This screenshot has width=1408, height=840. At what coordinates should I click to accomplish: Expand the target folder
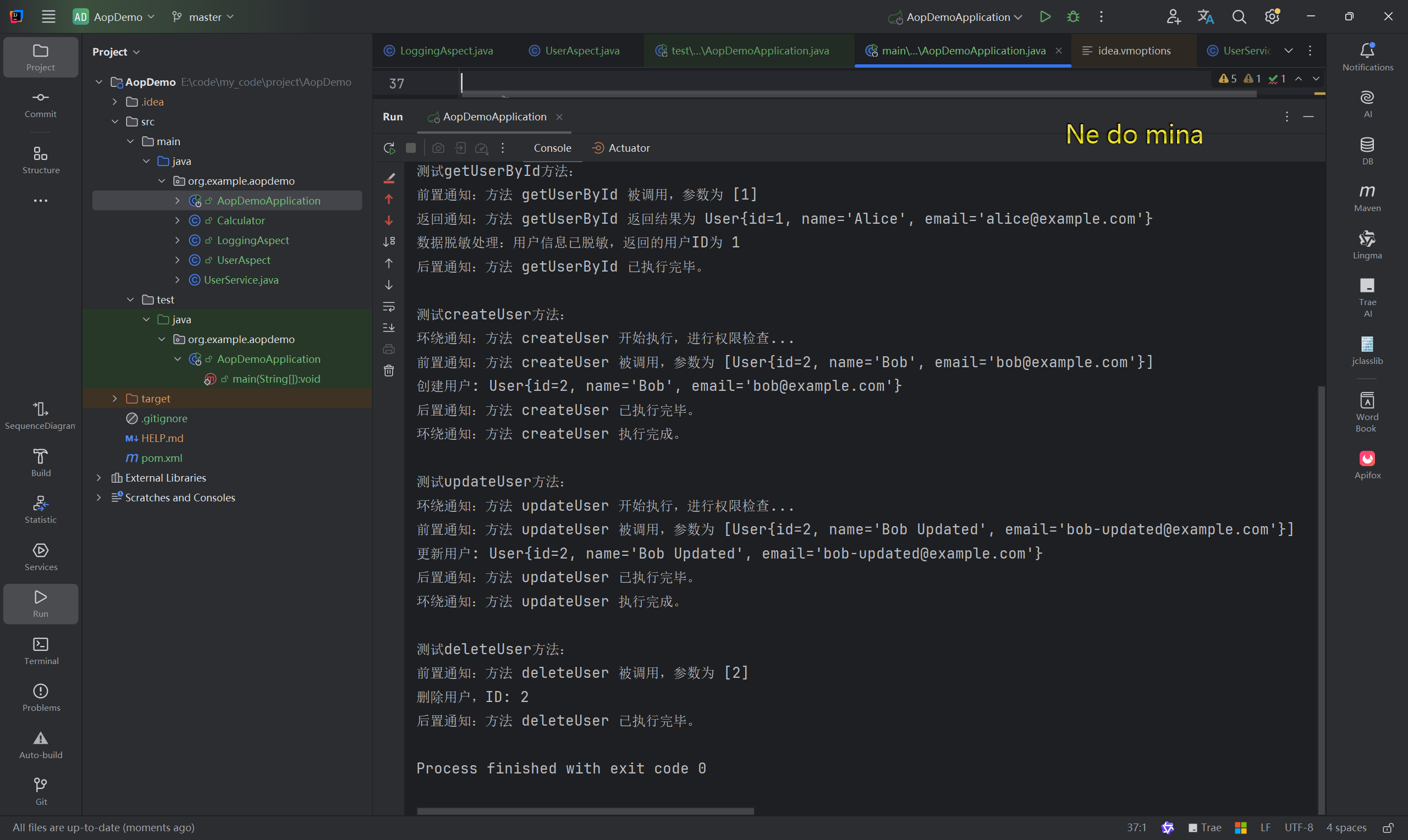[x=115, y=399]
